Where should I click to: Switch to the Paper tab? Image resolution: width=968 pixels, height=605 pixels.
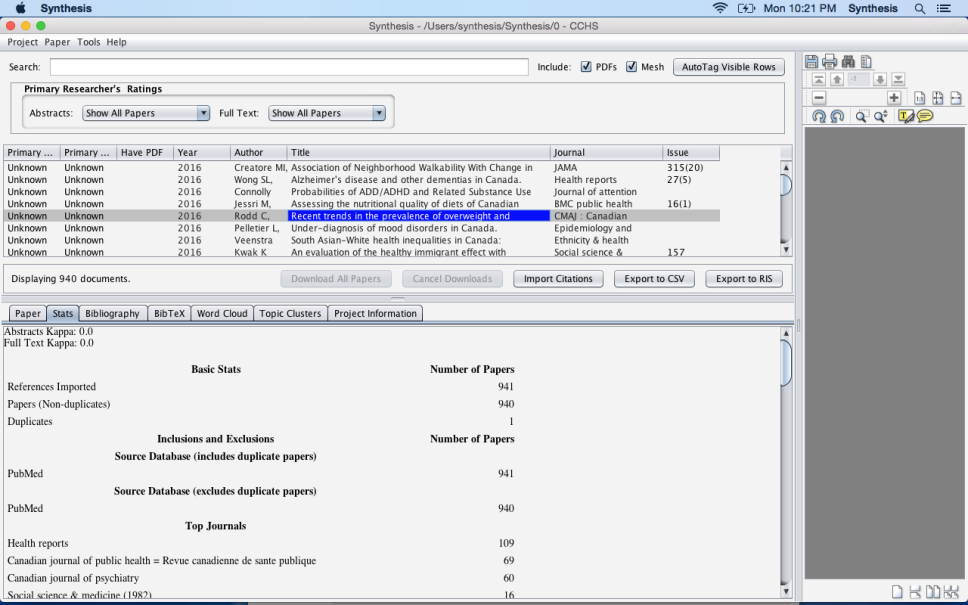(28, 314)
